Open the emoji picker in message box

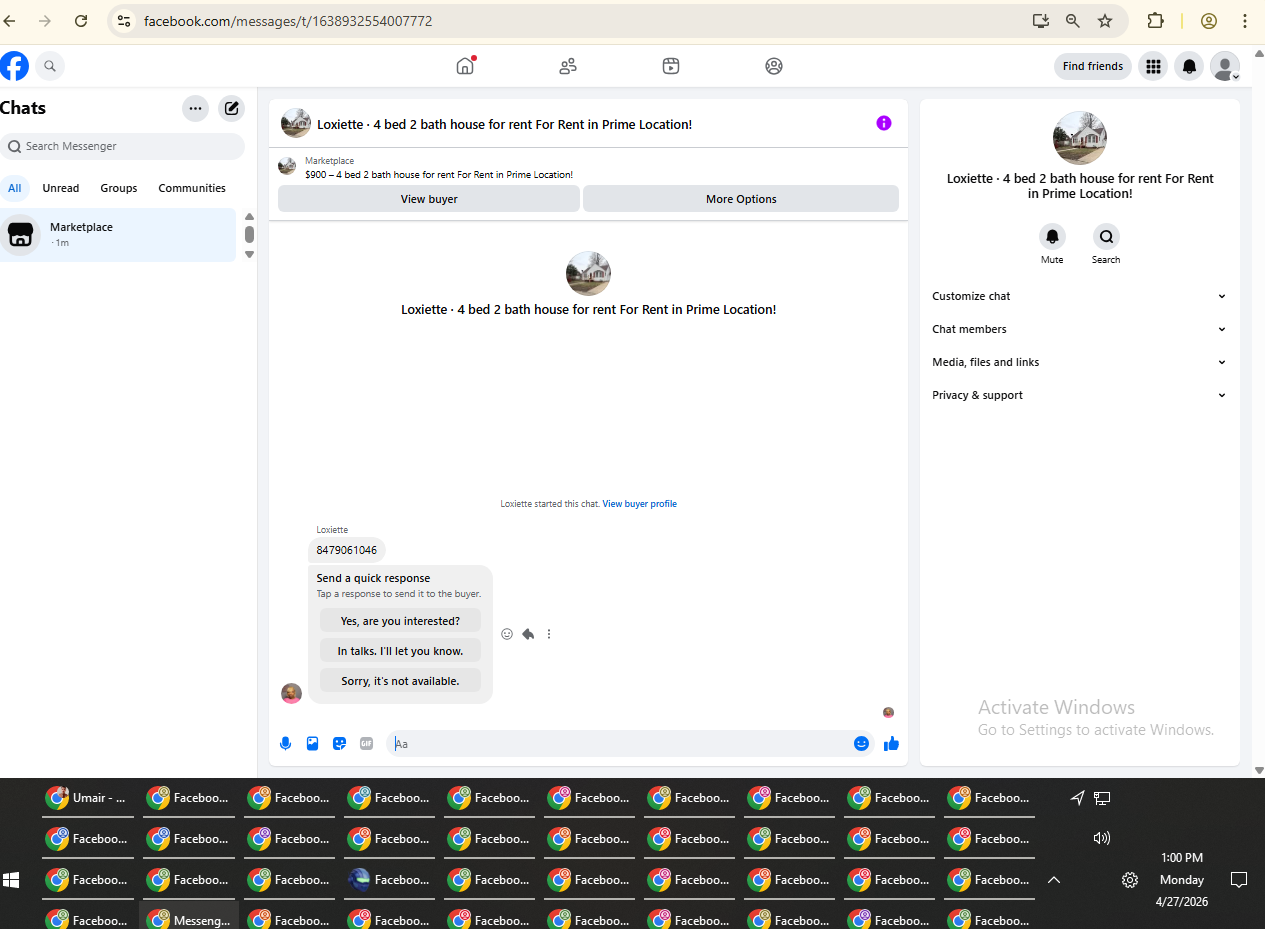pyautogui.click(x=861, y=743)
